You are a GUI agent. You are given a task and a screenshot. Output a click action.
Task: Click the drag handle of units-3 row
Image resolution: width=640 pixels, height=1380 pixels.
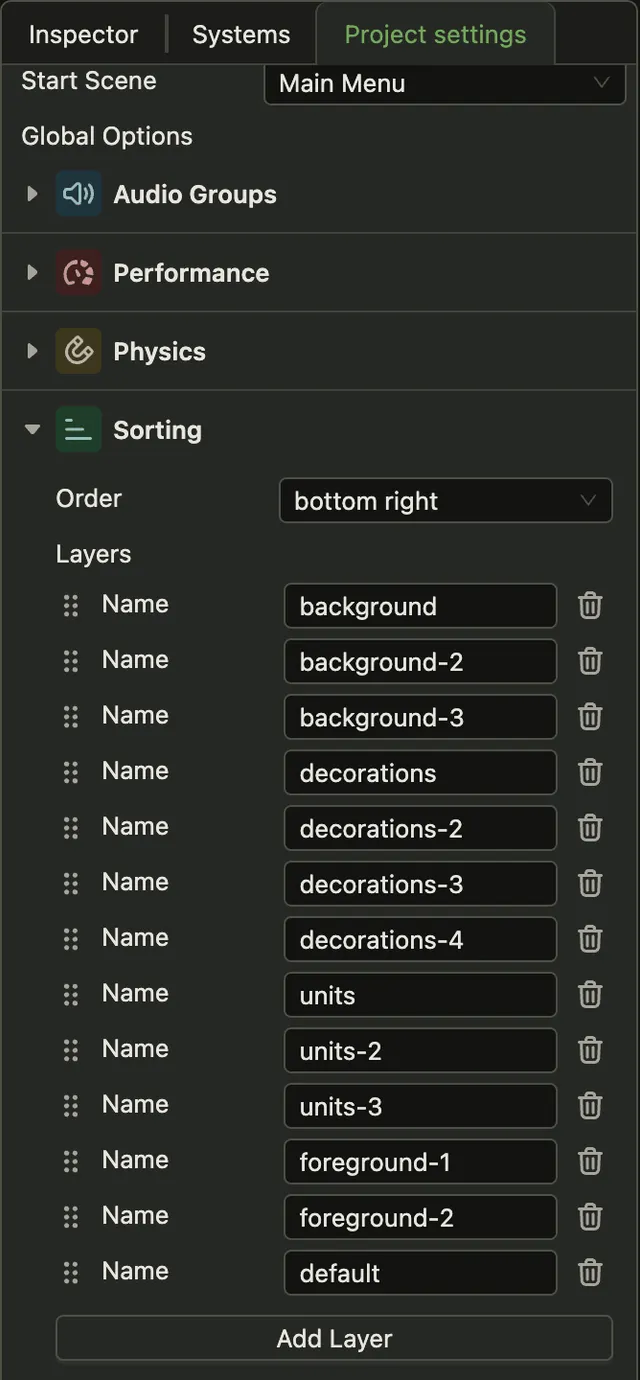(x=71, y=1105)
